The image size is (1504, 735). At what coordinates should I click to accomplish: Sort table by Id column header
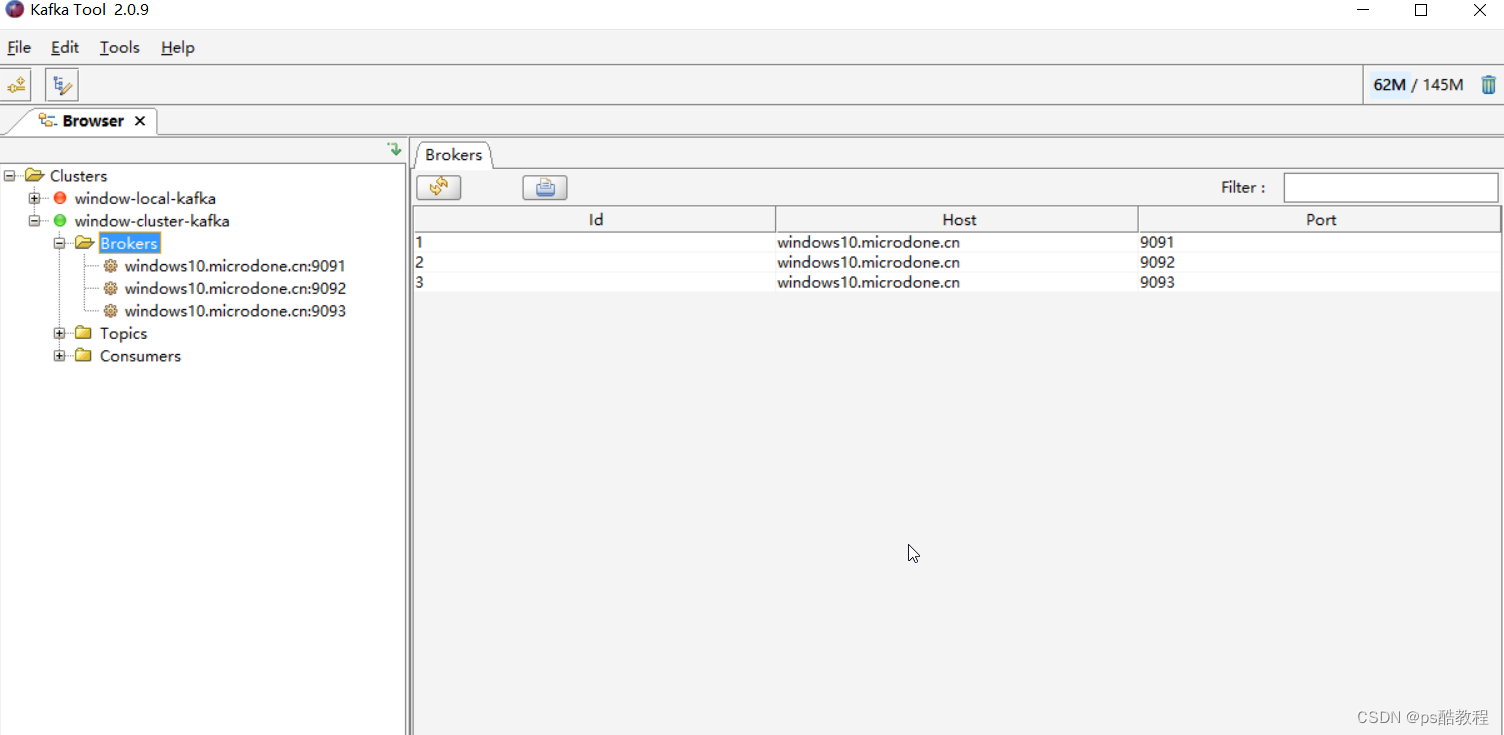click(595, 220)
